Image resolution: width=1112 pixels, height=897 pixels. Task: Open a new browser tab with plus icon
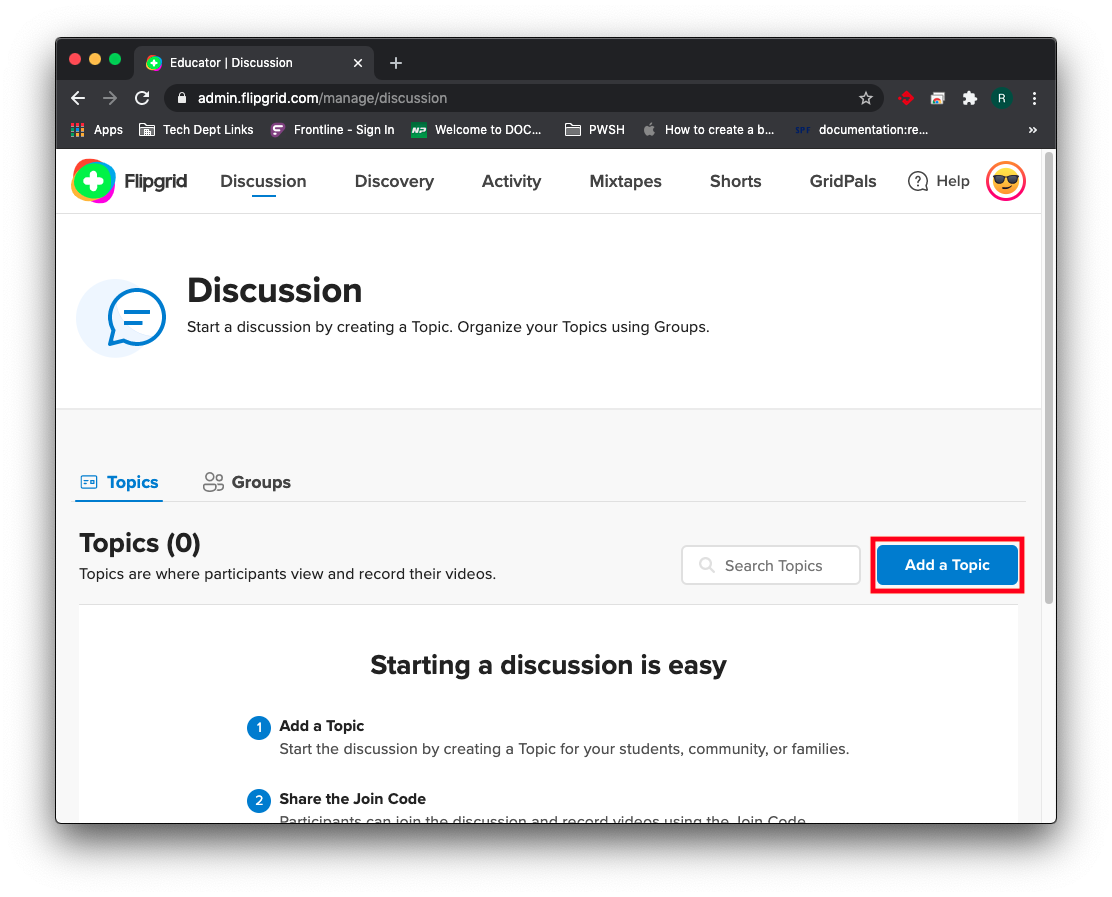click(396, 63)
